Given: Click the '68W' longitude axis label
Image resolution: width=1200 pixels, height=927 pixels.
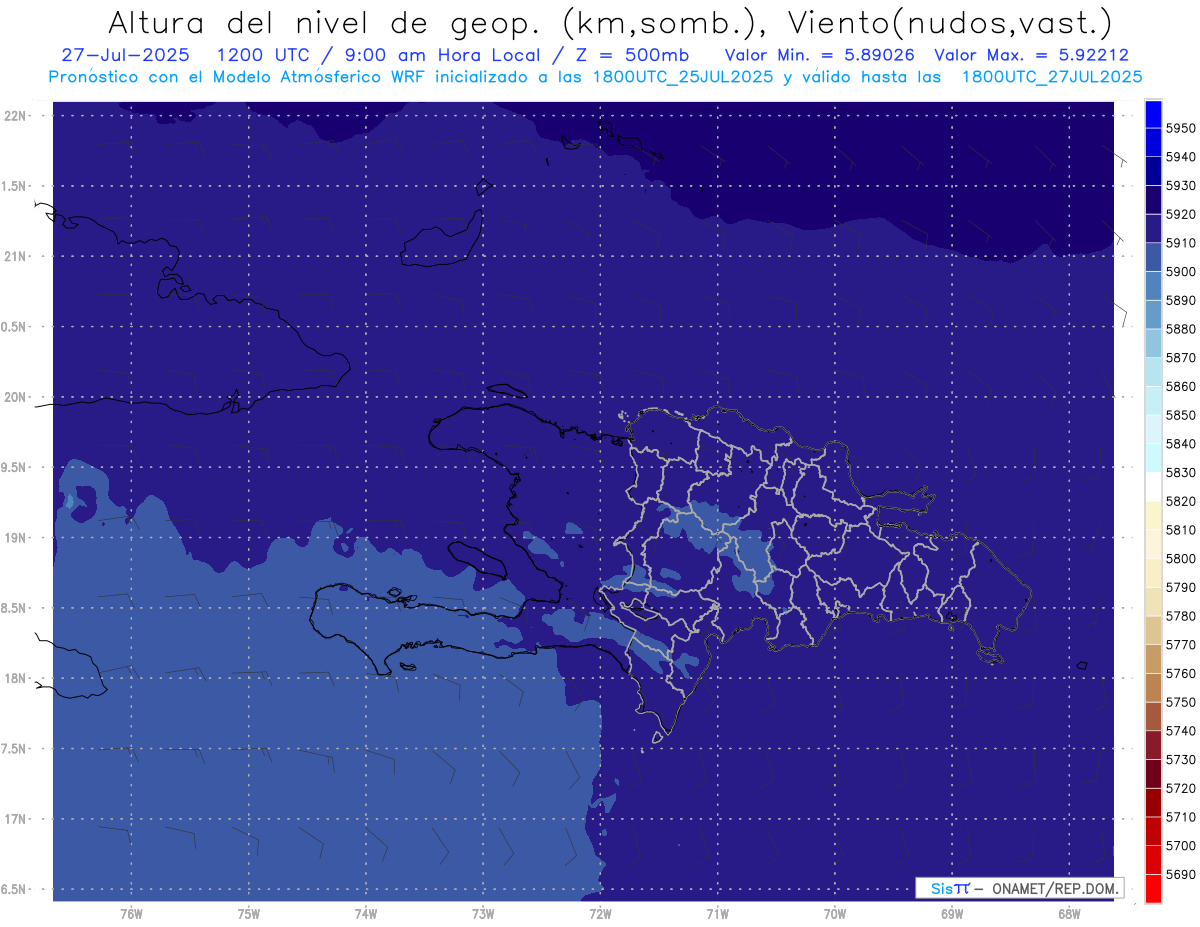Looking at the screenshot, I should [1069, 913].
